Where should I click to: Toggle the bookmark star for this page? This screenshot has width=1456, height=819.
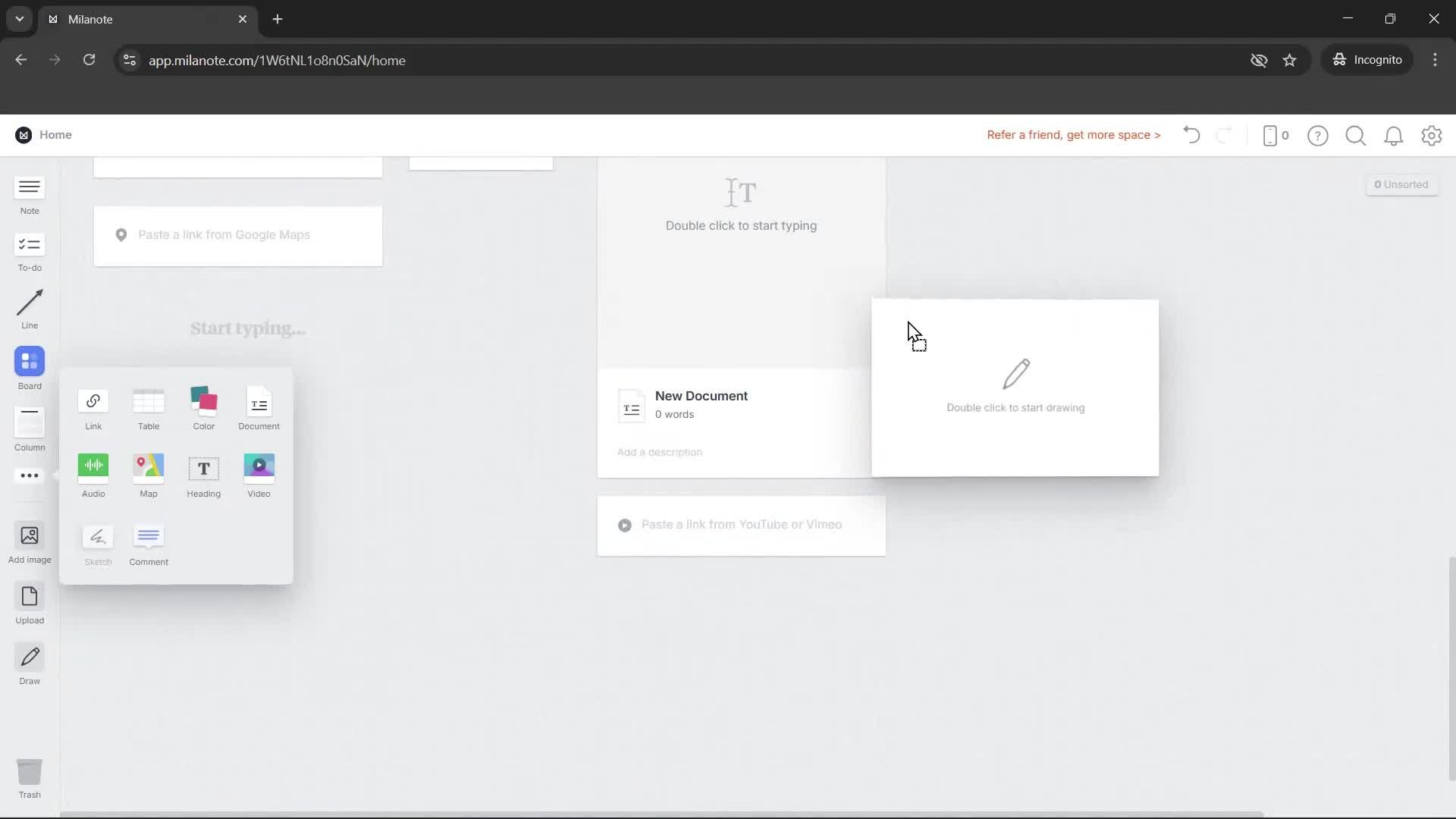[x=1290, y=60]
